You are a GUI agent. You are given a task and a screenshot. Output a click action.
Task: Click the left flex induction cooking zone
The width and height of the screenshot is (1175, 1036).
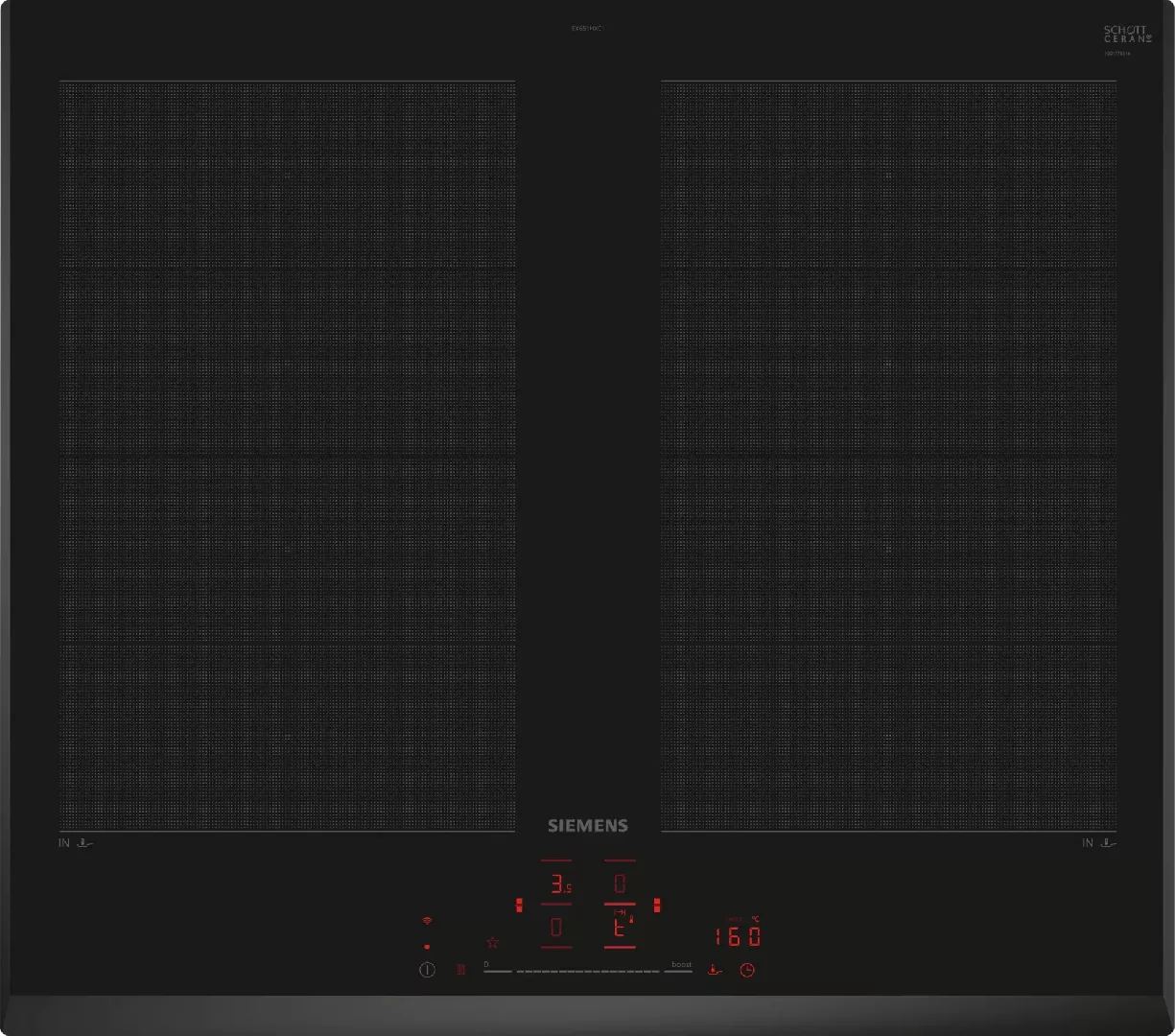(287, 456)
